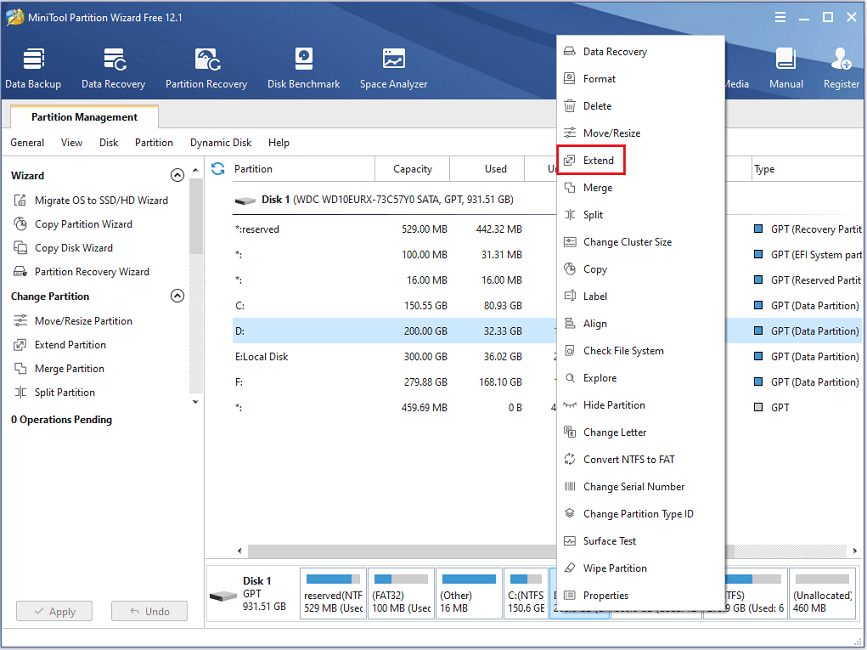Click the Apply button
This screenshot has height=650, width=867.
(x=54, y=611)
